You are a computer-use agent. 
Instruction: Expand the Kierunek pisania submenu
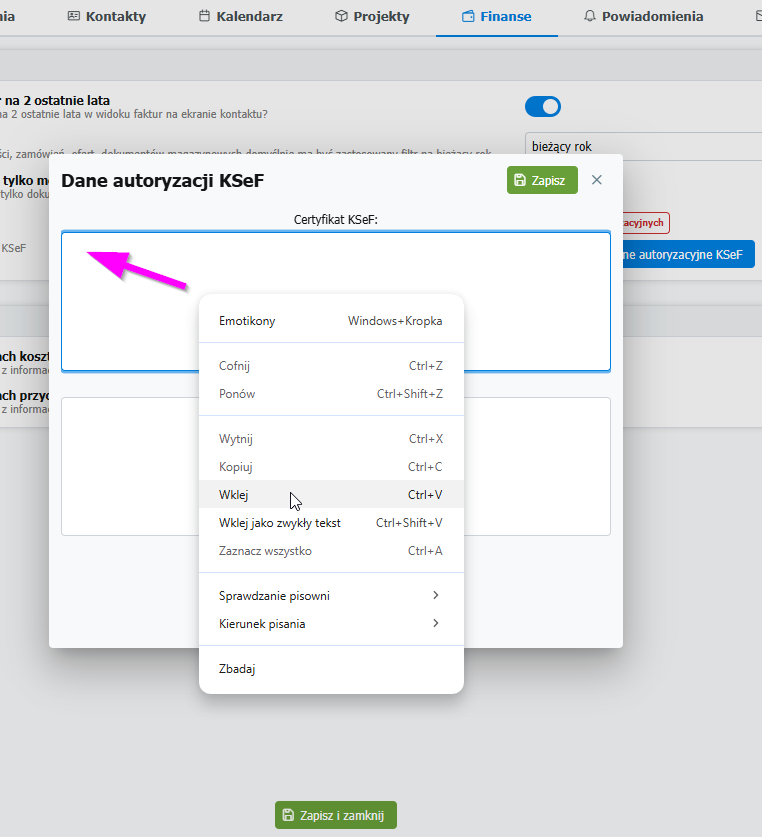tap(331, 624)
